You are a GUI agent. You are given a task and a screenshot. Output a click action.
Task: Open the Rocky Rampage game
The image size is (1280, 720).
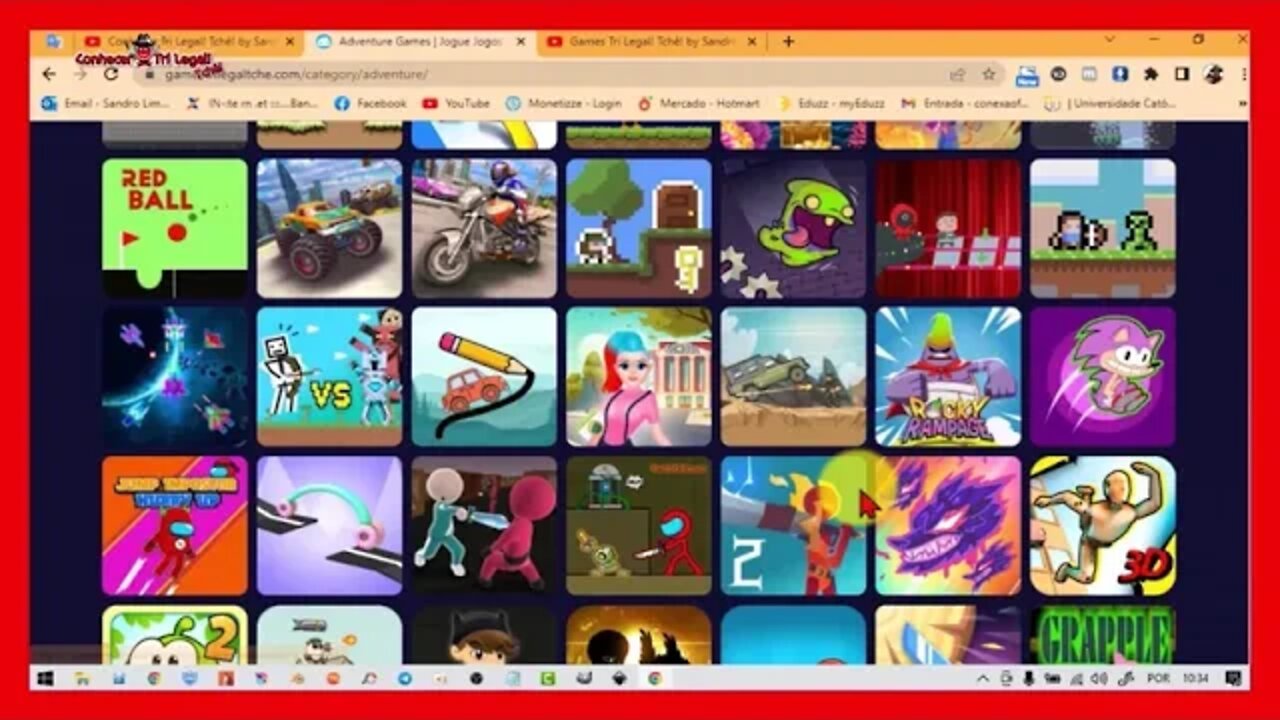click(948, 376)
